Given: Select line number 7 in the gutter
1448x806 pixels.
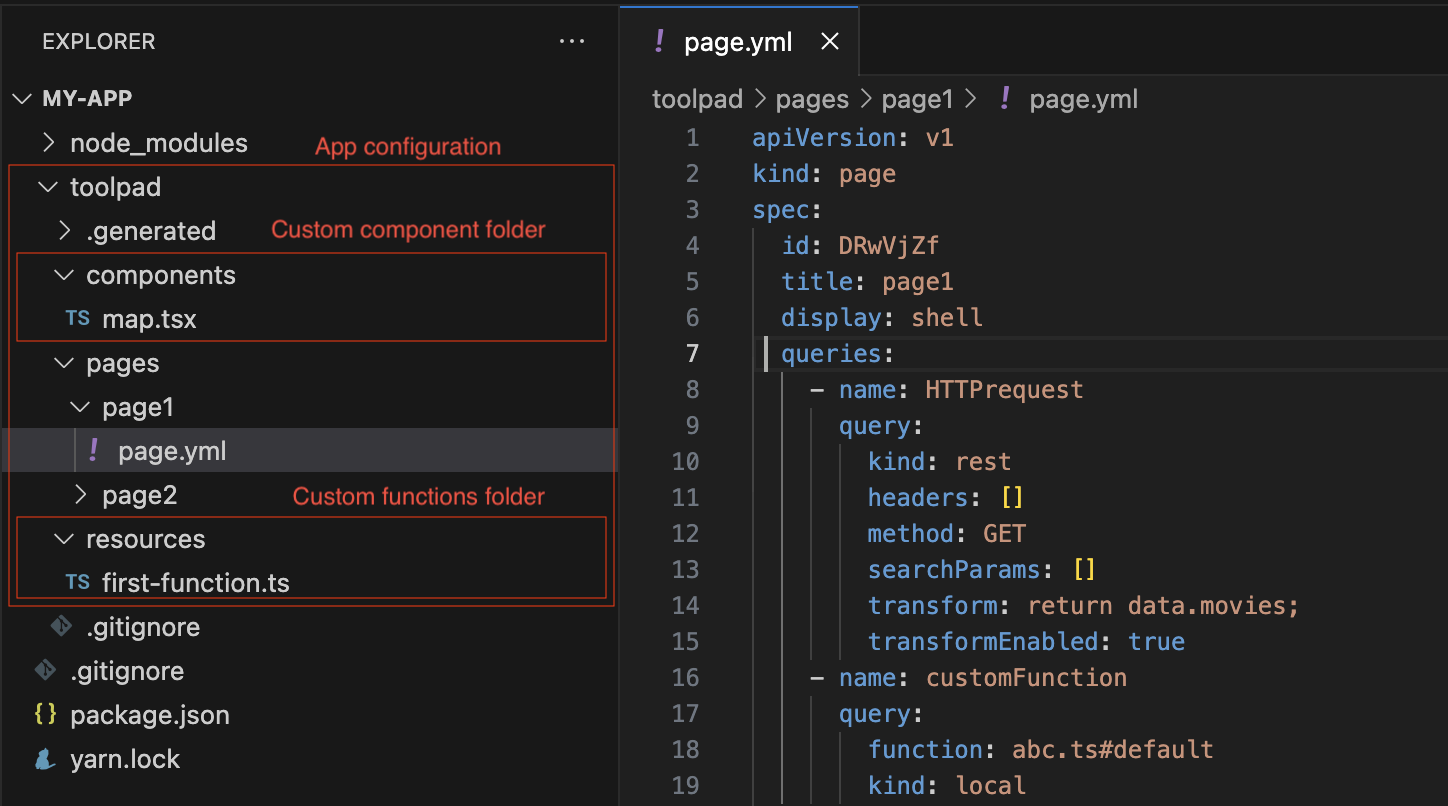Looking at the screenshot, I should 693,353.
